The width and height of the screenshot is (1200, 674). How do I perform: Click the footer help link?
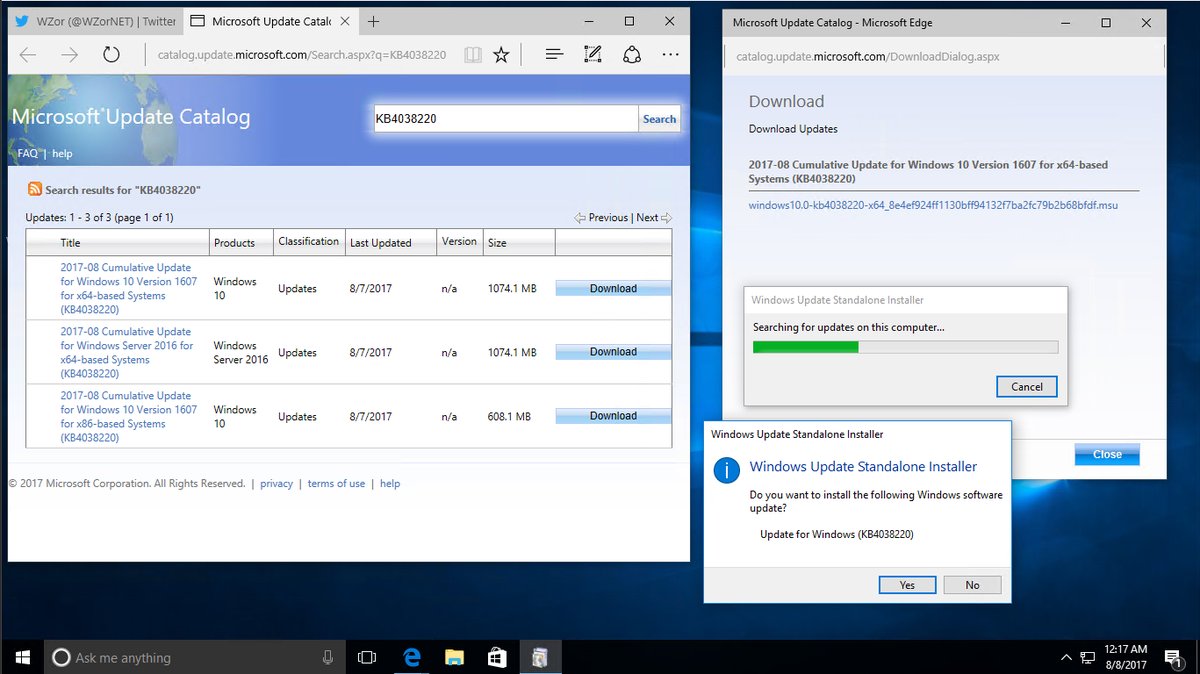tap(390, 484)
